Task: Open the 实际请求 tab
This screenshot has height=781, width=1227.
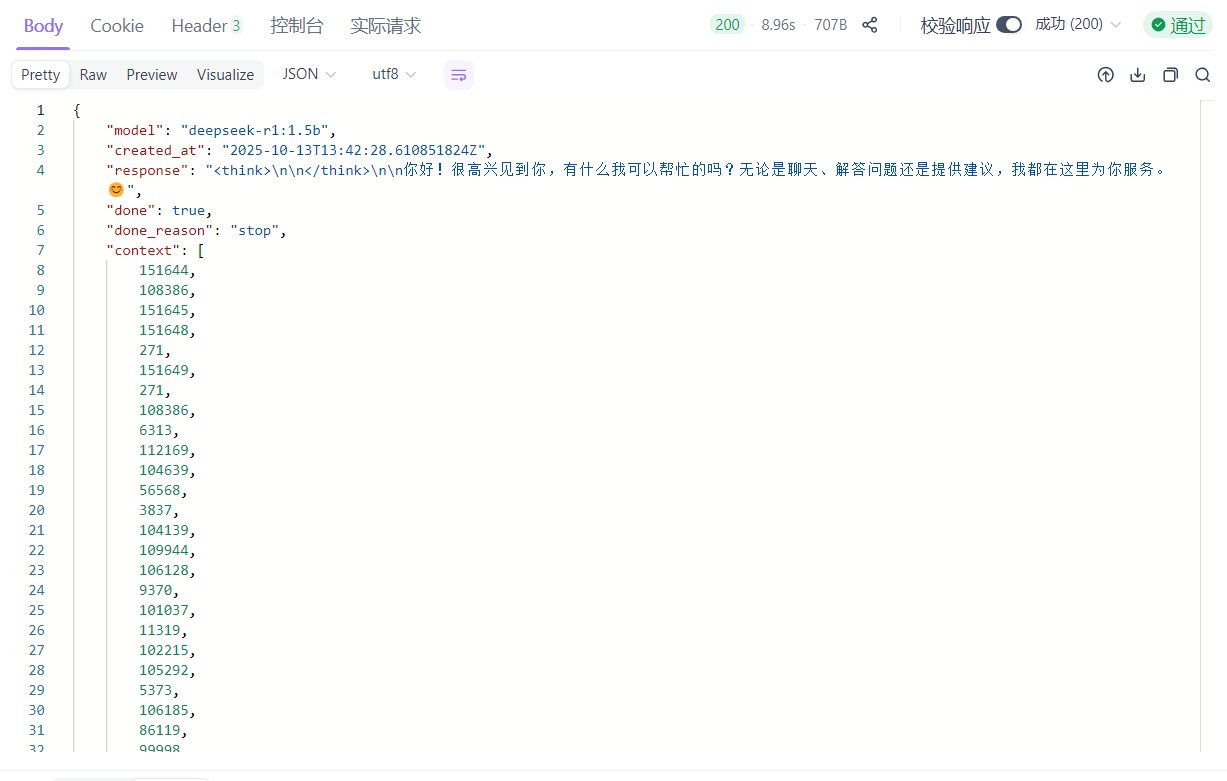Action: 385,26
